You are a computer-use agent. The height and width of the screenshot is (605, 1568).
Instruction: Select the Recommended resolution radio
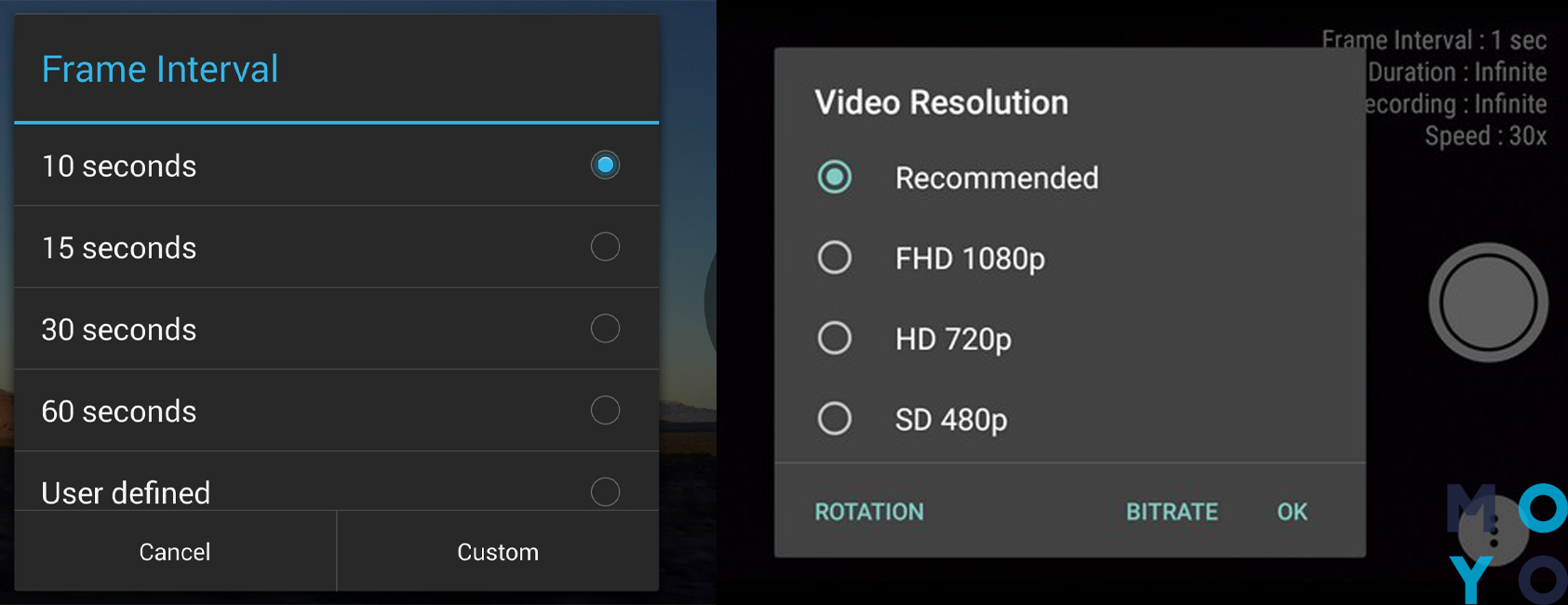click(835, 177)
